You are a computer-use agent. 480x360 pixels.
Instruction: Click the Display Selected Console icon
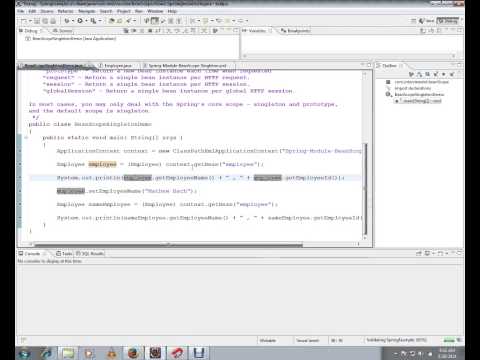pos(428,254)
